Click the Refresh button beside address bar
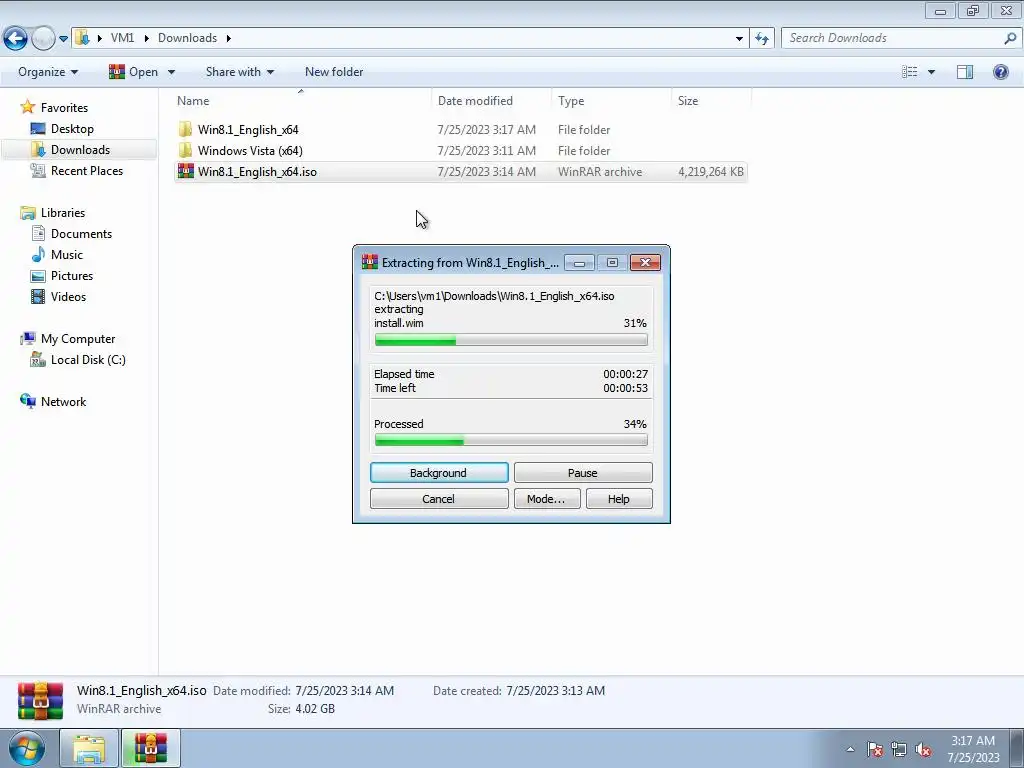The image size is (1024, 768). [761, 39]
